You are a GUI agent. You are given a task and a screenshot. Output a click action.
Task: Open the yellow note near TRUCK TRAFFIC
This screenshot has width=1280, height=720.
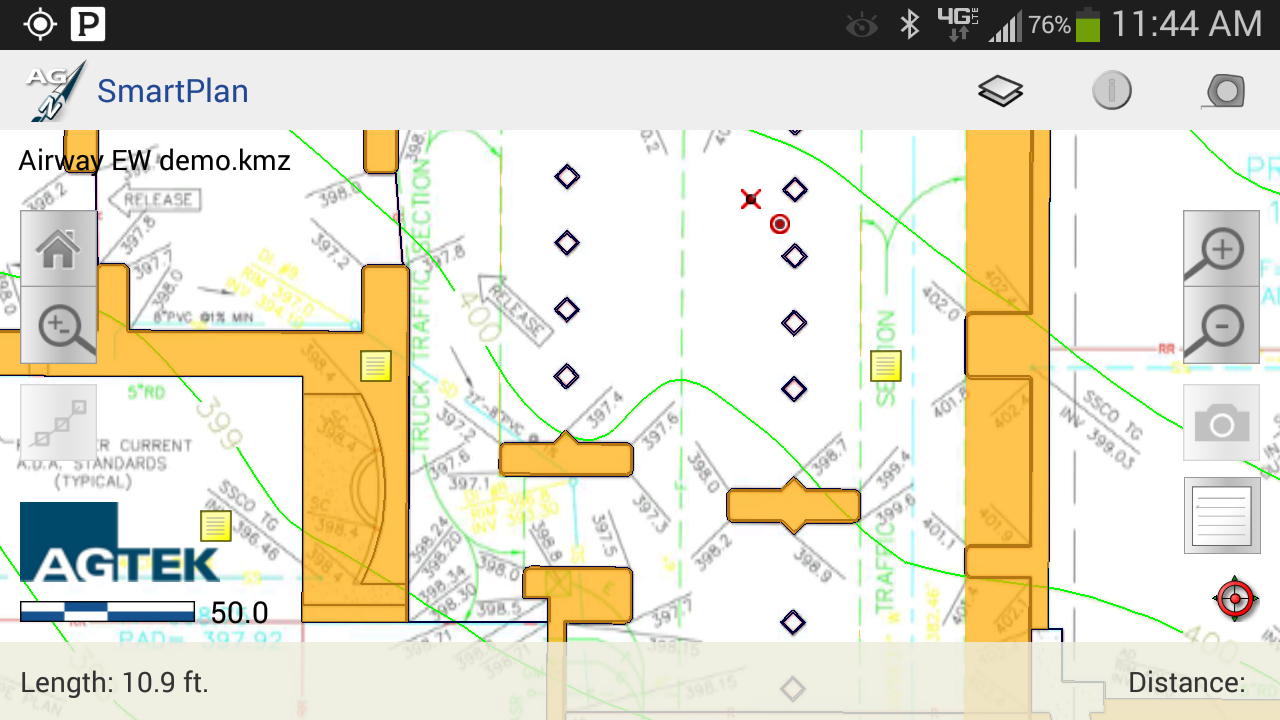[x=376, y=367]
